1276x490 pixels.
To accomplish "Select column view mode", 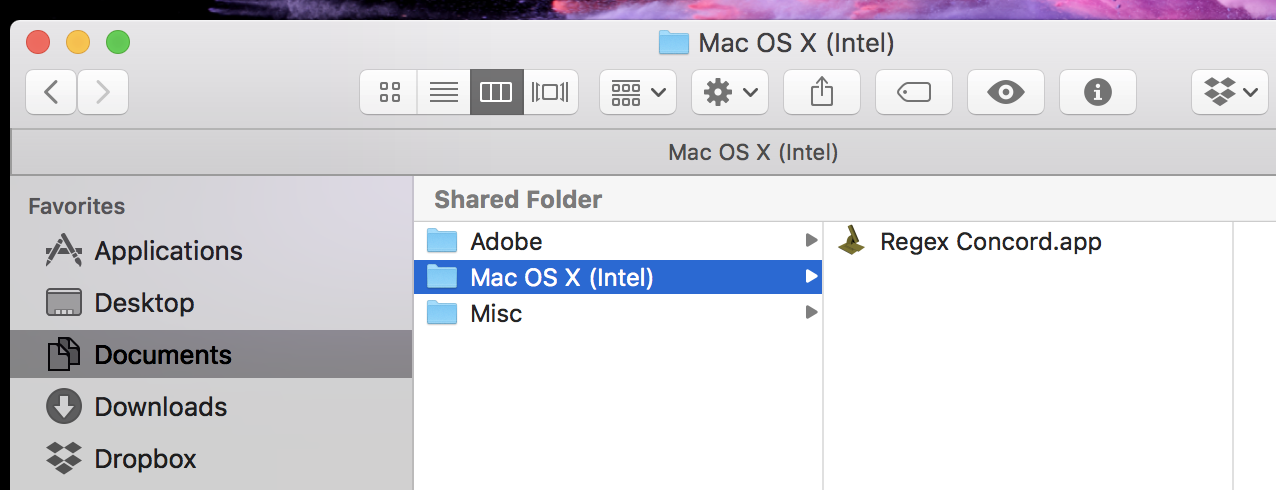I will [497, 93].
